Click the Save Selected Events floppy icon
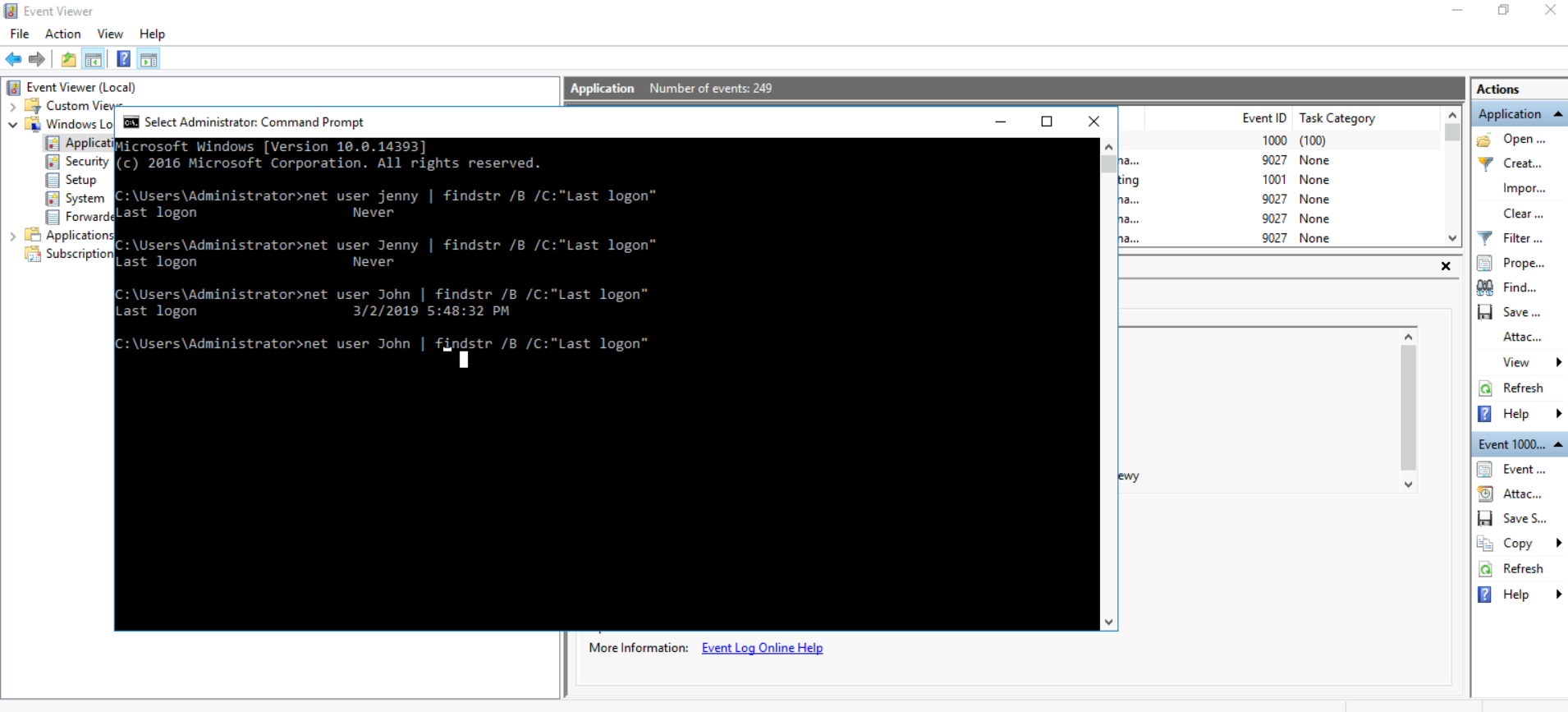The height and width of the screenshot is (712, 1568). click(x=1484, y=518)
